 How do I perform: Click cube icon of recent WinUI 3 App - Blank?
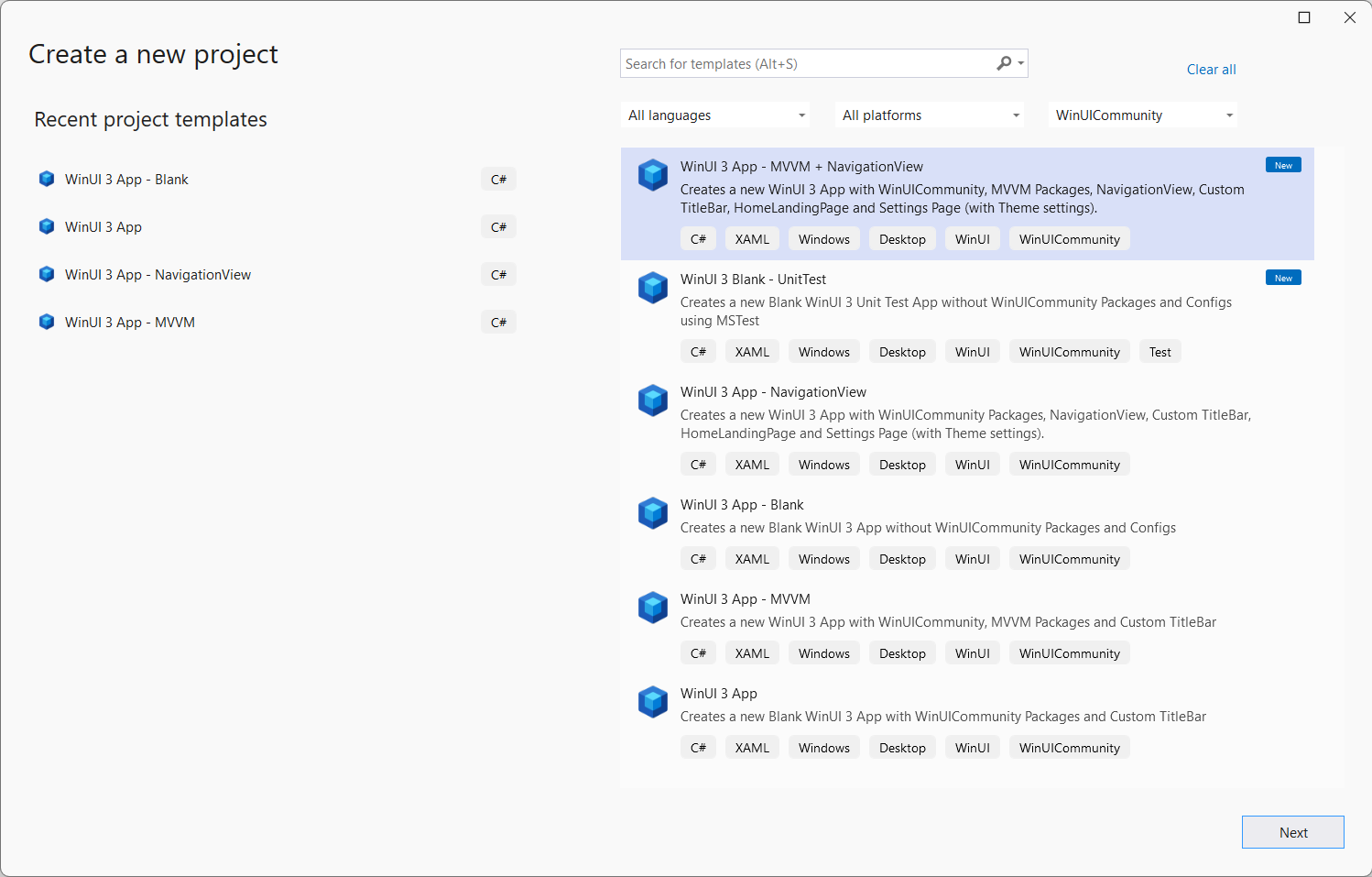click(x=47, y=179)
